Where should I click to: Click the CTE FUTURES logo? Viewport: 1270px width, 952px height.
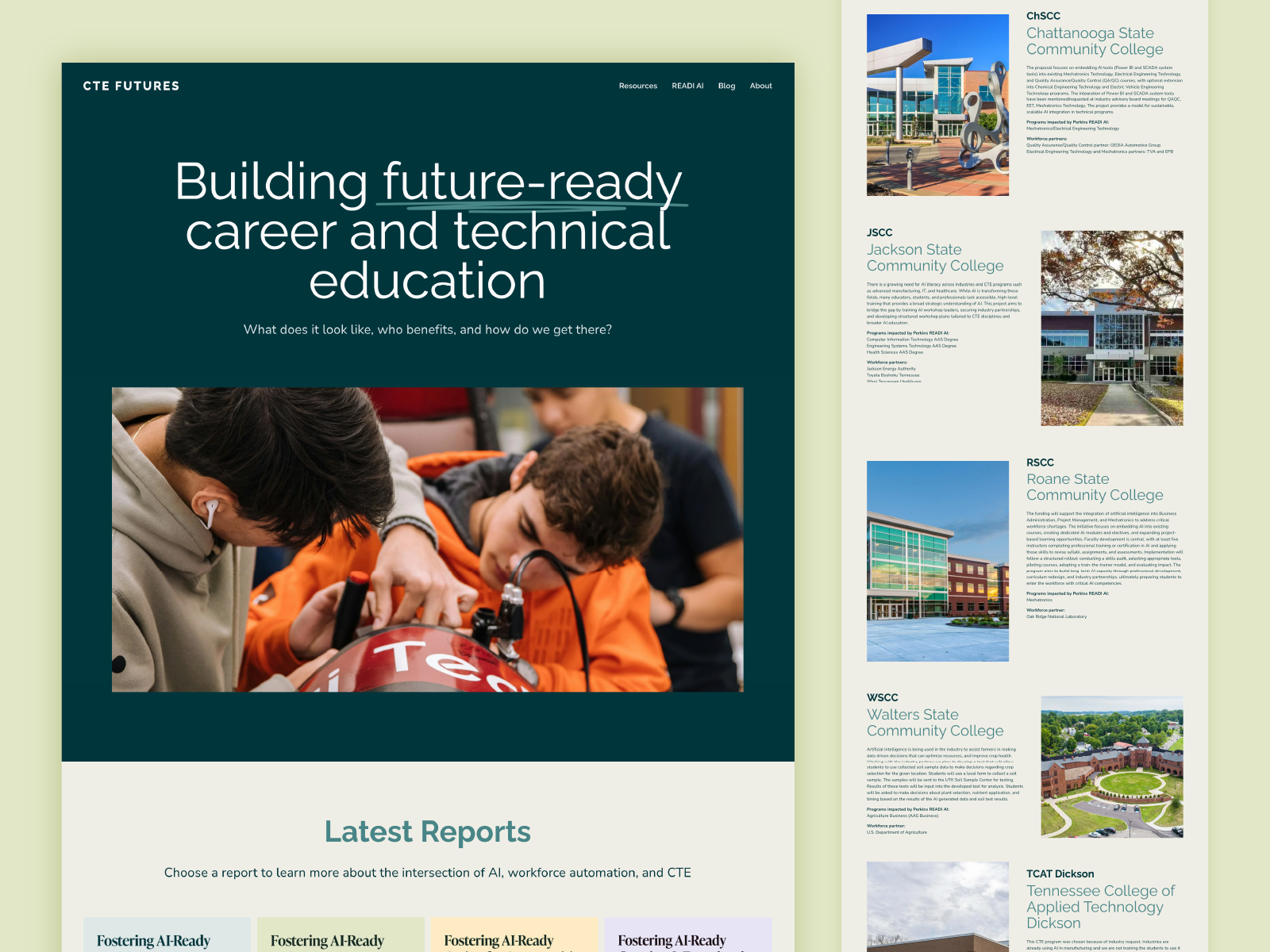pyautogui.click(x=131, y=86)
